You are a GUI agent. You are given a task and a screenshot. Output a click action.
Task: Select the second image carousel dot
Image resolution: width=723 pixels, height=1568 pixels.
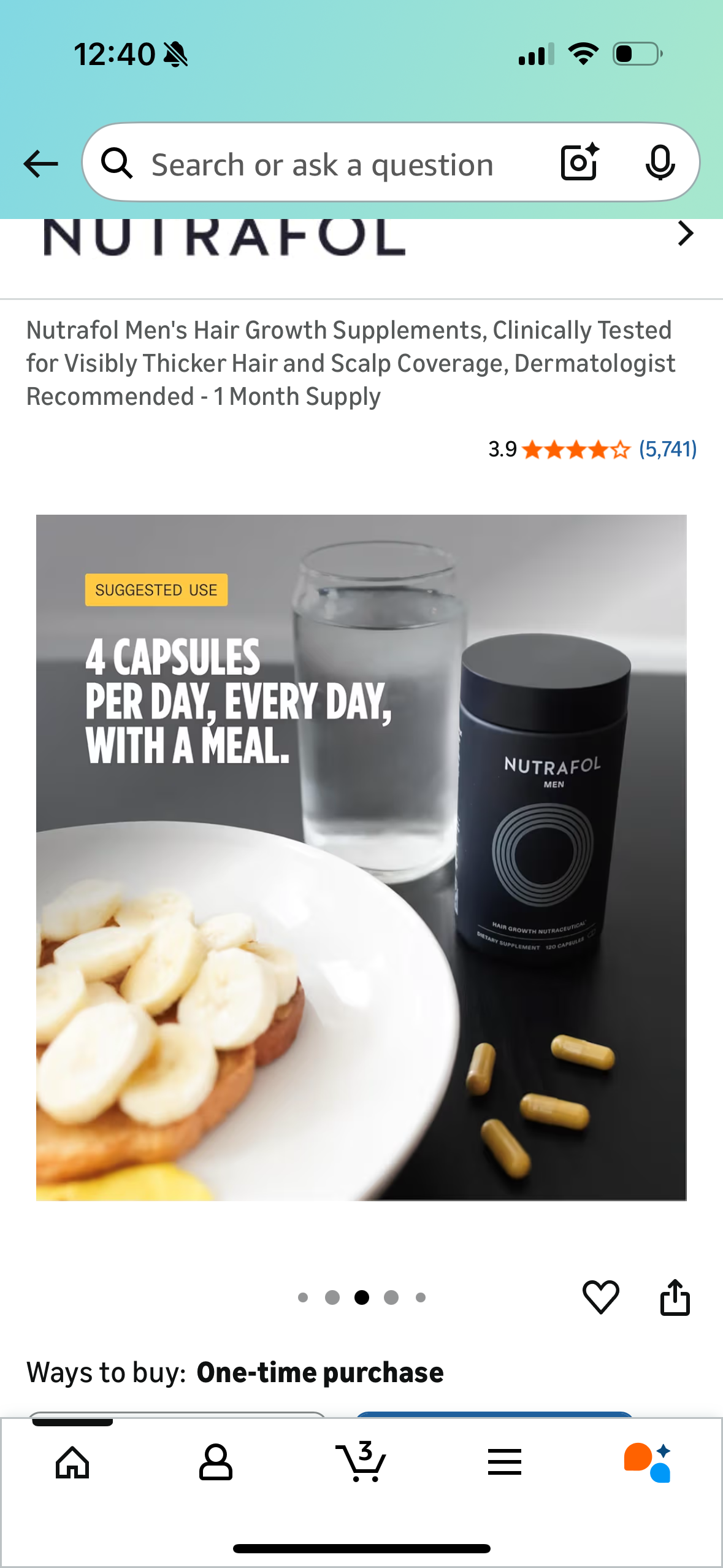click(332, 1297)
